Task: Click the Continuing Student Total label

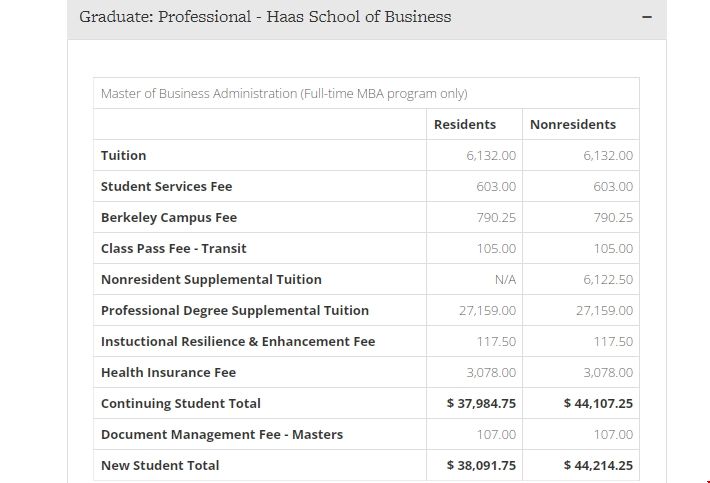Action: tap(181, 403)
